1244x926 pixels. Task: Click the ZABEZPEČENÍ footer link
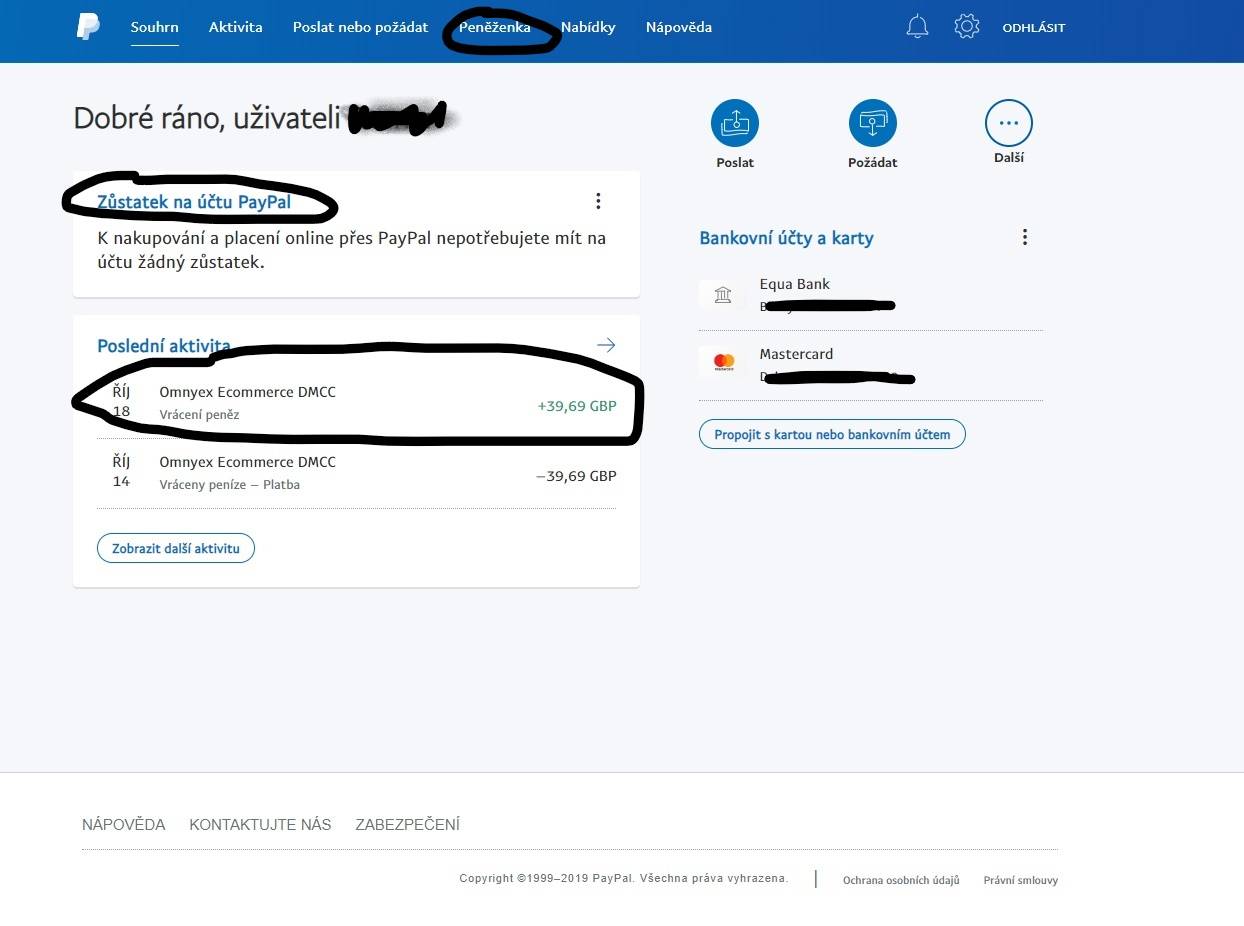[x=408, y=825]
